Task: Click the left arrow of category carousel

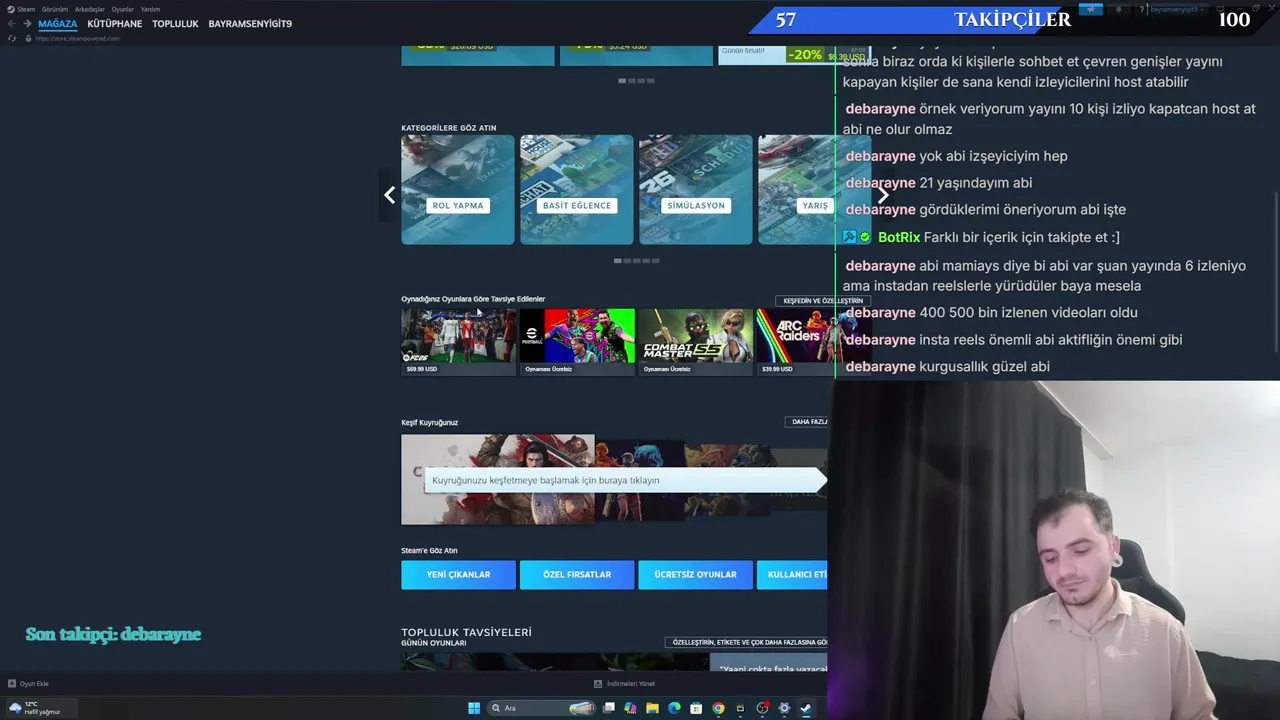Action: 390,195
